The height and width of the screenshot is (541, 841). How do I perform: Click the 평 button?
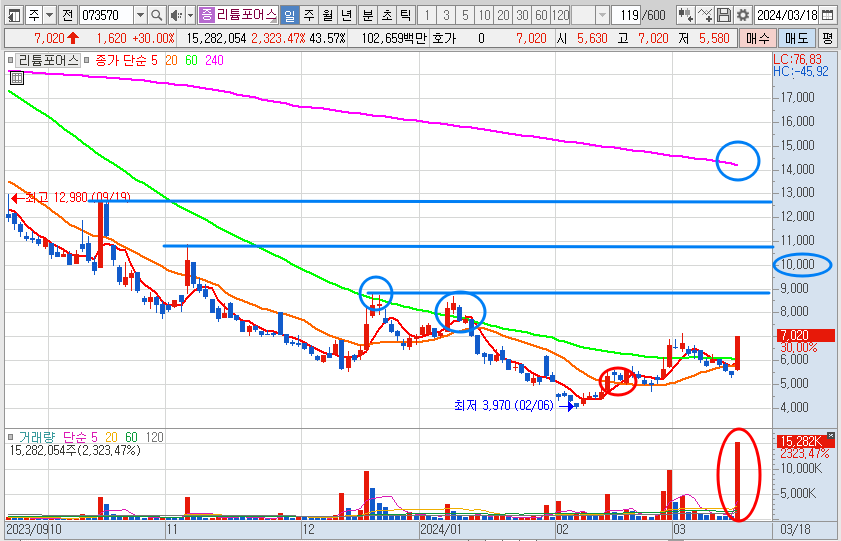(x=828, y=38)
